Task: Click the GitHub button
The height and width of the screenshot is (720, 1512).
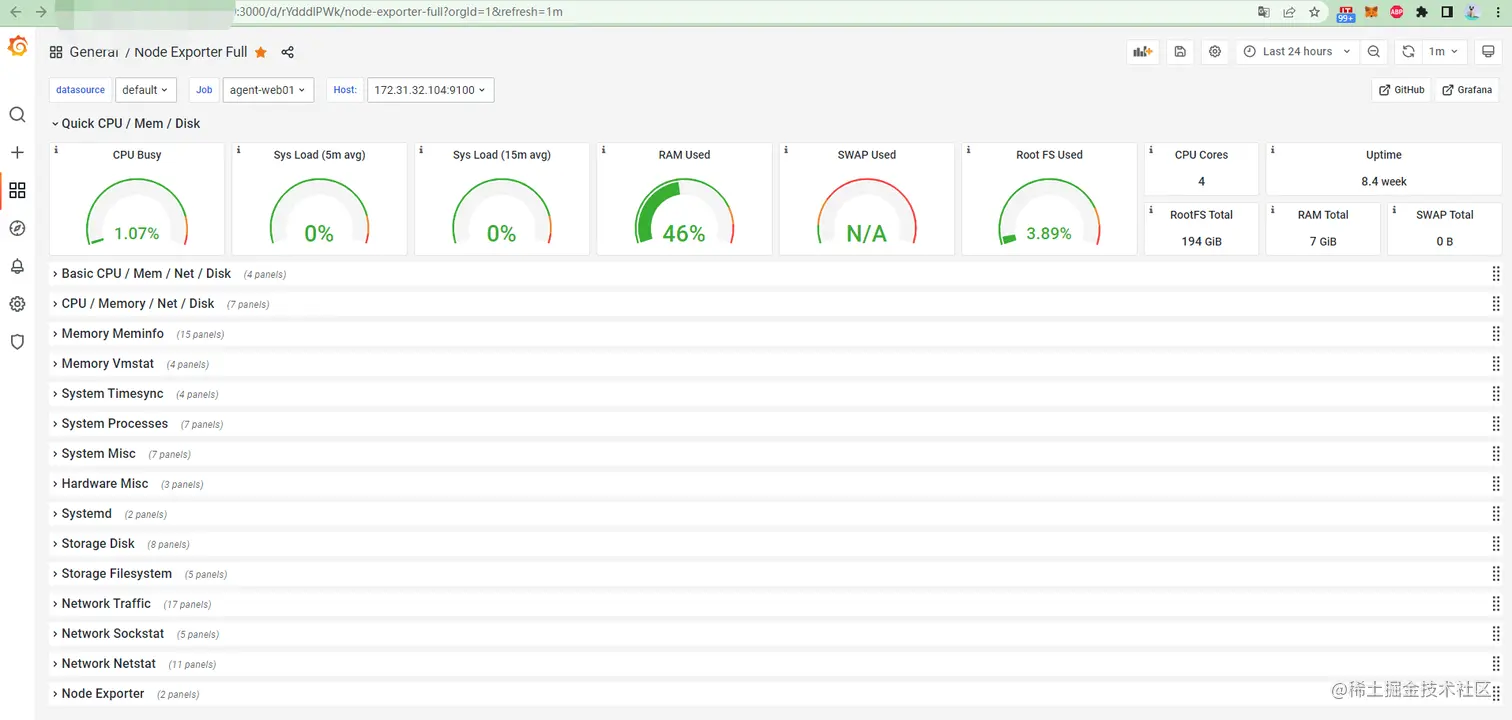Action: pos(1400,89)
